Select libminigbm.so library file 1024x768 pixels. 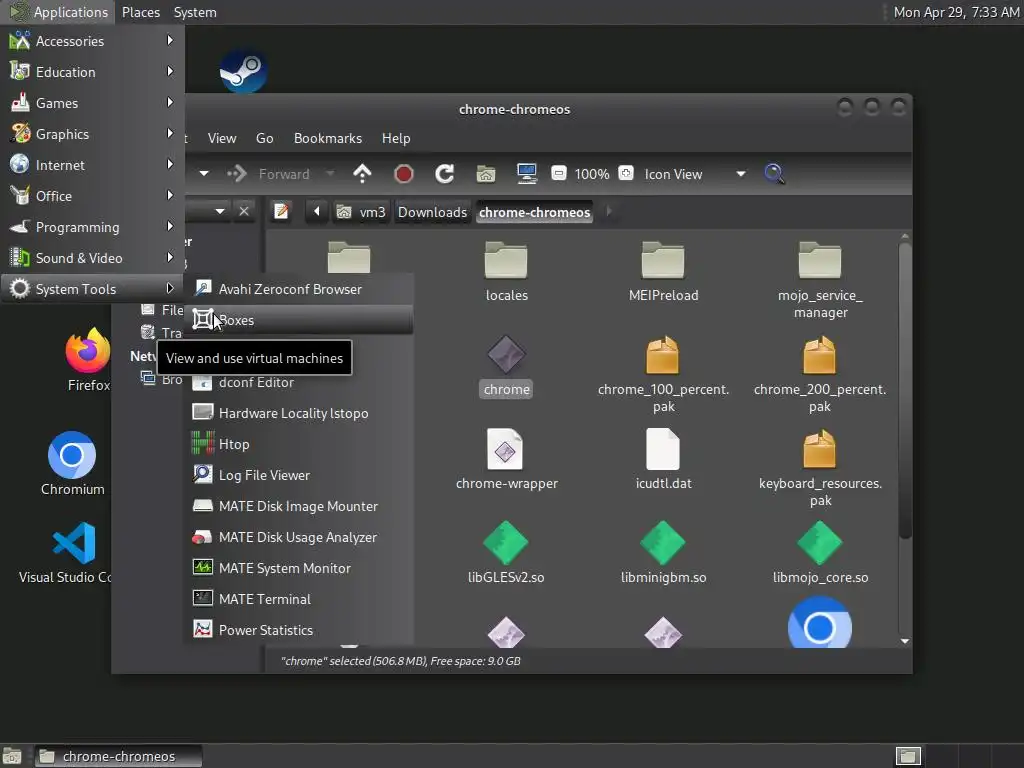click(664, 552)
